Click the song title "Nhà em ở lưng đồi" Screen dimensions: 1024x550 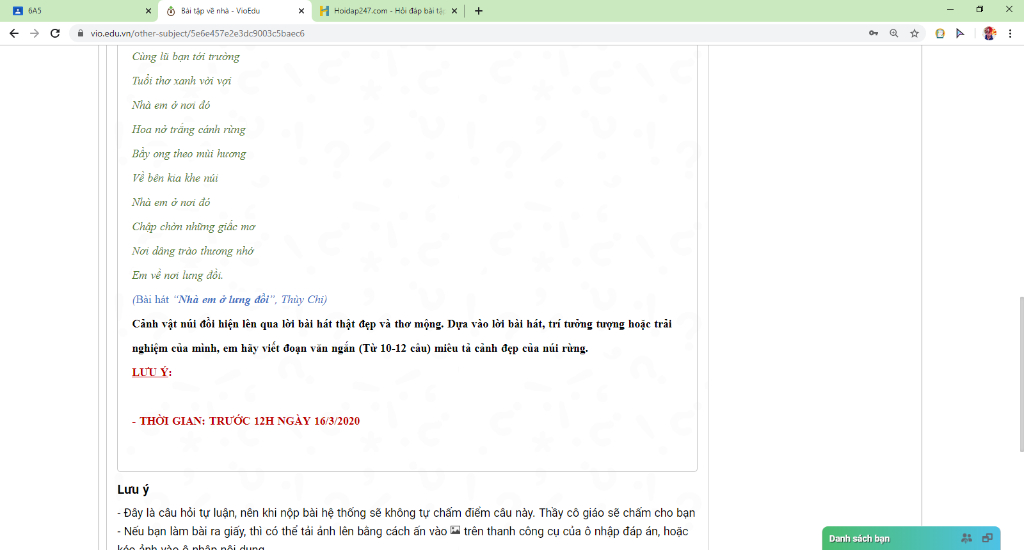[223, 299]
